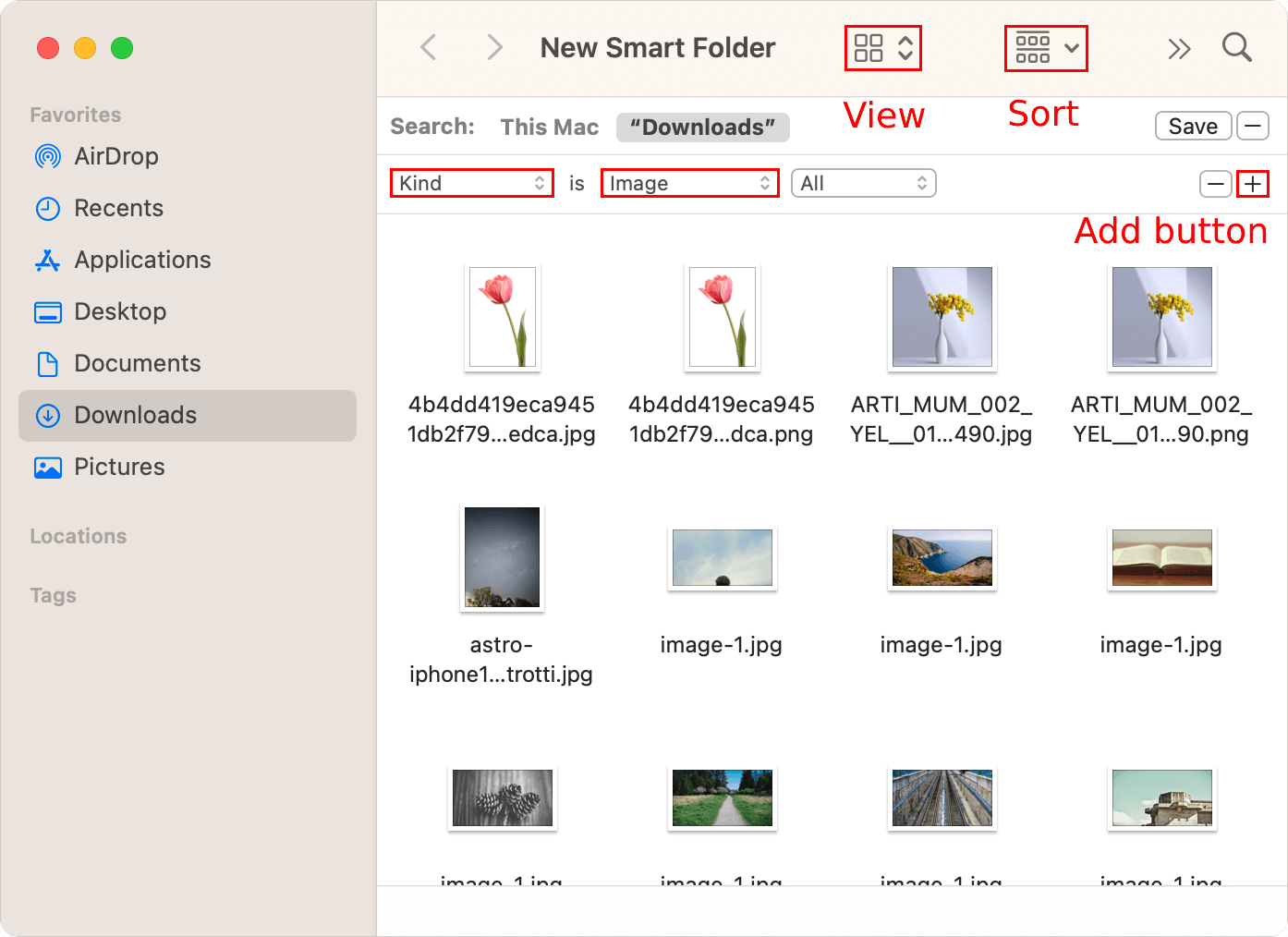Screen dimensions: 1288x937
Task: Click the yellow minimize window button
Action: 85,48
